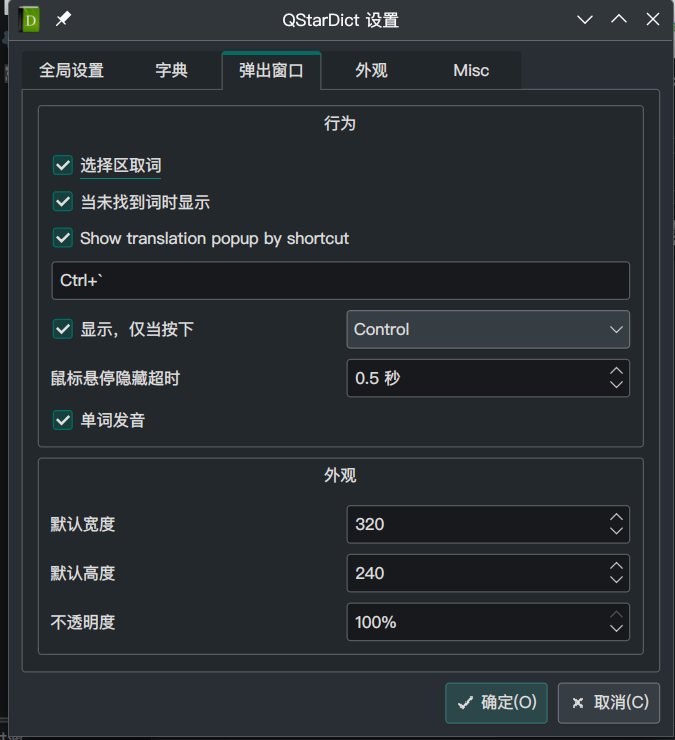
Task: Decrease mouse hover hide timeout value
Action: [x=616, y=385]
